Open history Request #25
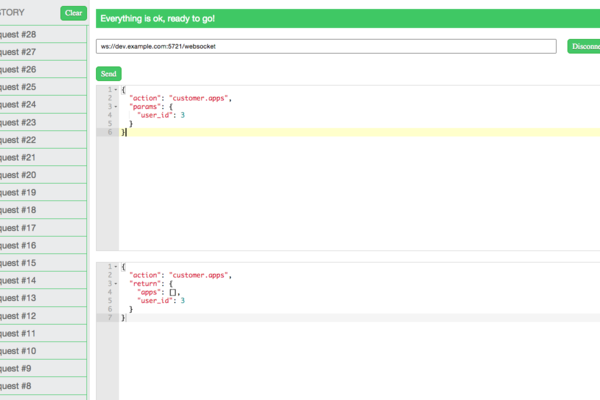The image size is (600, 400). click(43, 87)
